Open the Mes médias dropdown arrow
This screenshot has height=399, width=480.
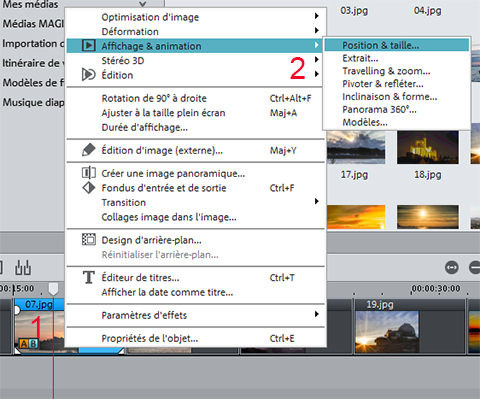tap(143, 4)
